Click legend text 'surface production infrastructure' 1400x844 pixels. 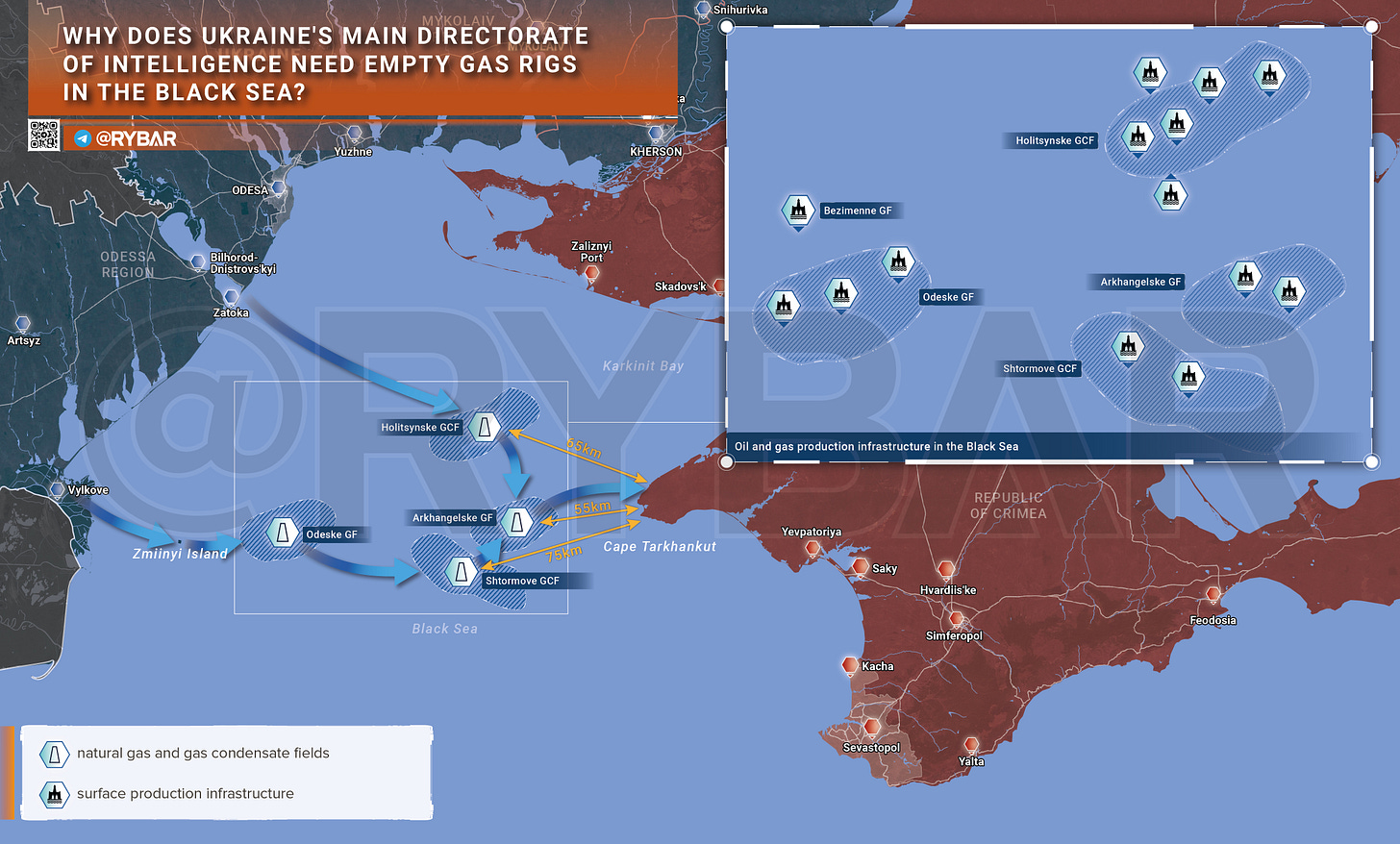(186, 794)
